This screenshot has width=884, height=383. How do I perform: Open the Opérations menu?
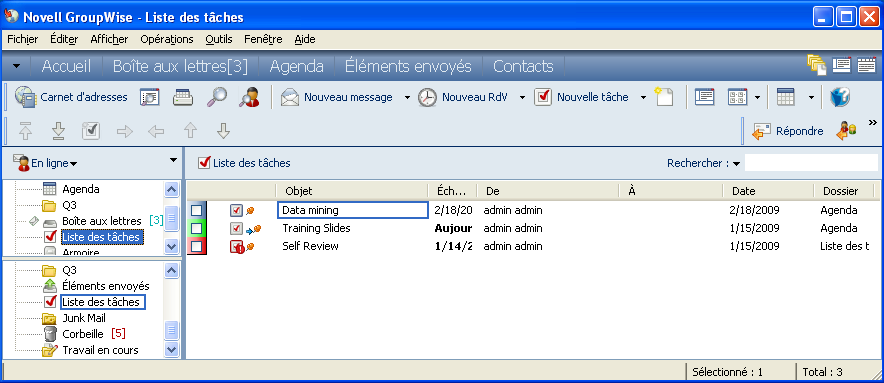click(167, 39)
